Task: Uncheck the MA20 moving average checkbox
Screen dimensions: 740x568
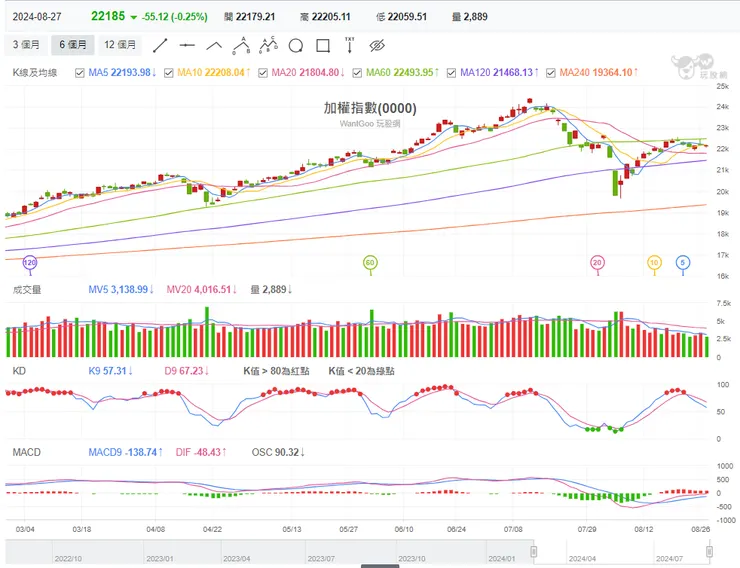Action: (x=264, y=73)
